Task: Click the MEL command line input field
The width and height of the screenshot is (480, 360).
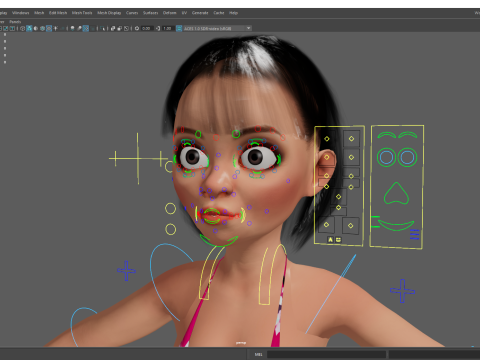Action: [x=326, y=354]
